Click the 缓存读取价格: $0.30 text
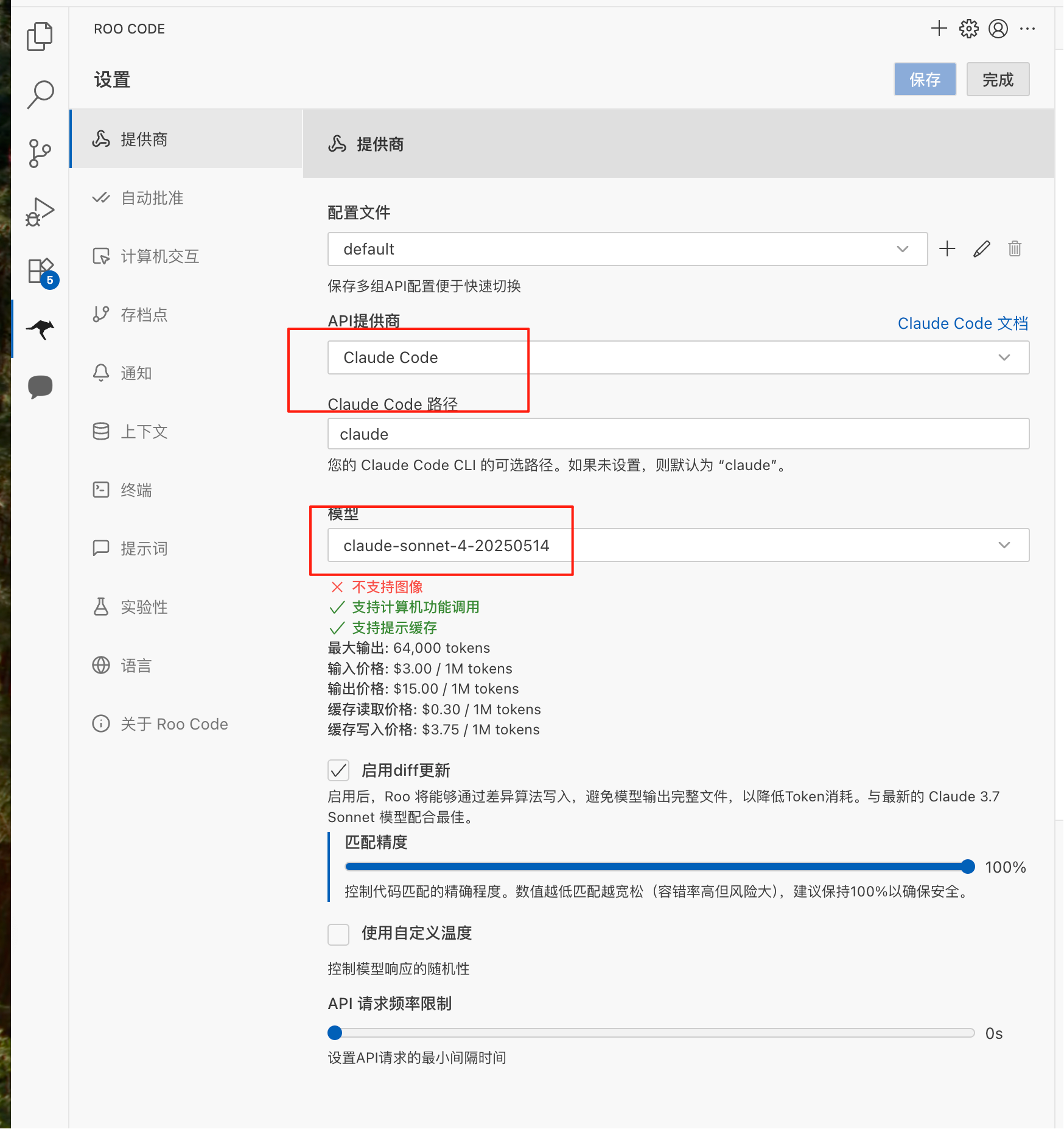Image resolution: width=1064 pixels, height=1129 pixels. coord(435,709)
